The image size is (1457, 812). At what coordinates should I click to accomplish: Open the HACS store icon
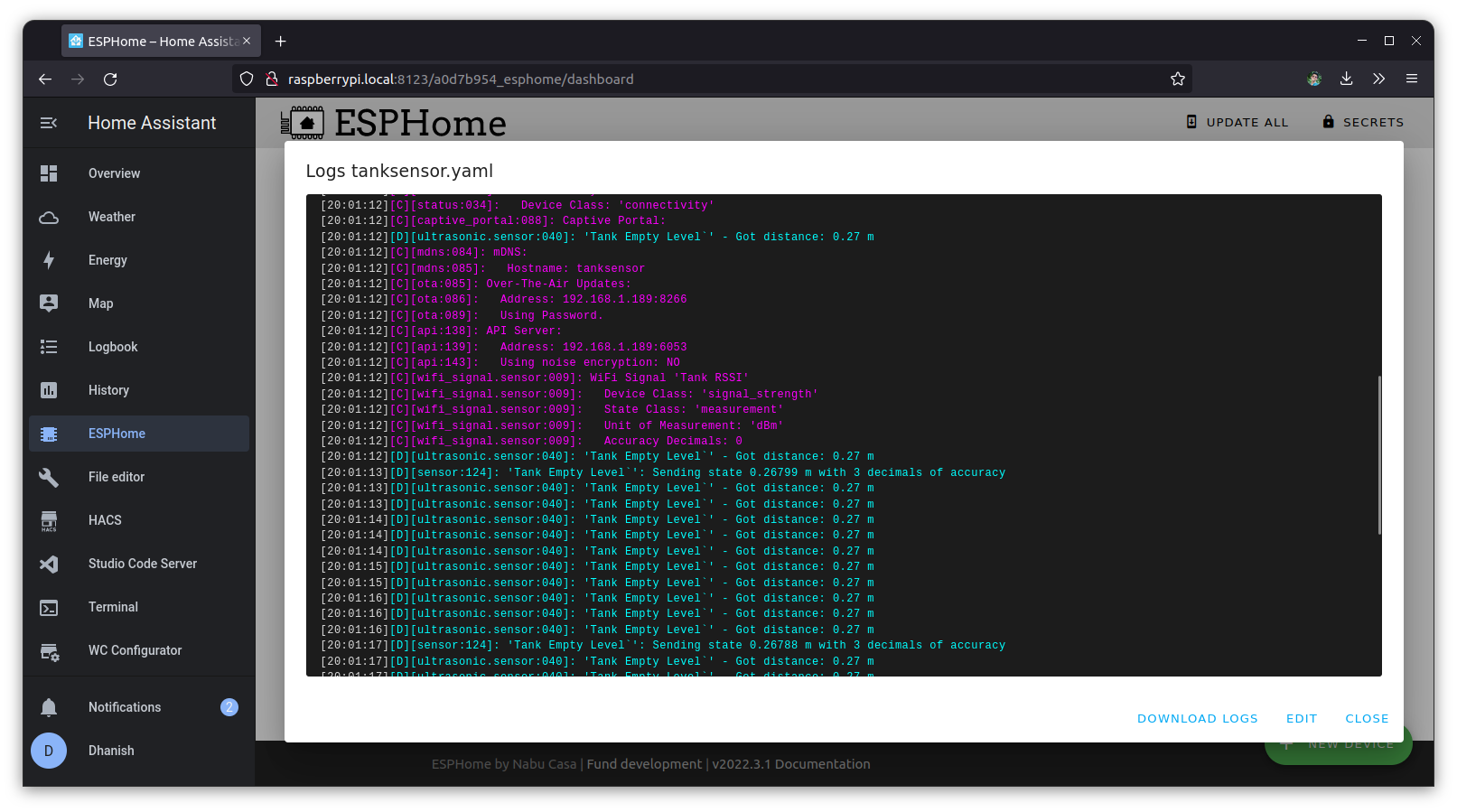(x=49, y=520)
